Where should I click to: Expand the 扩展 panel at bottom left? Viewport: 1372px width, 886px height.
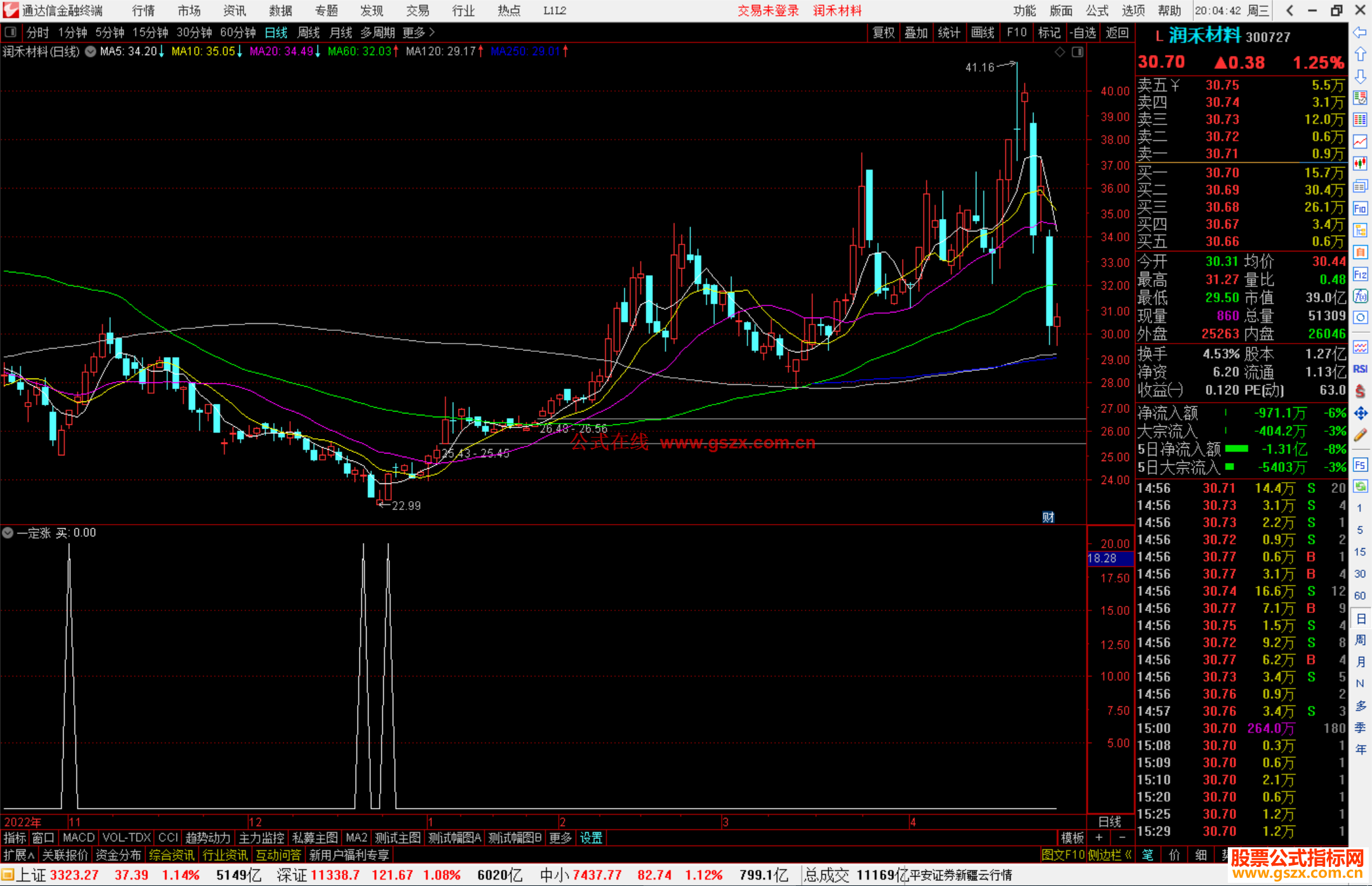coord(19,855)
